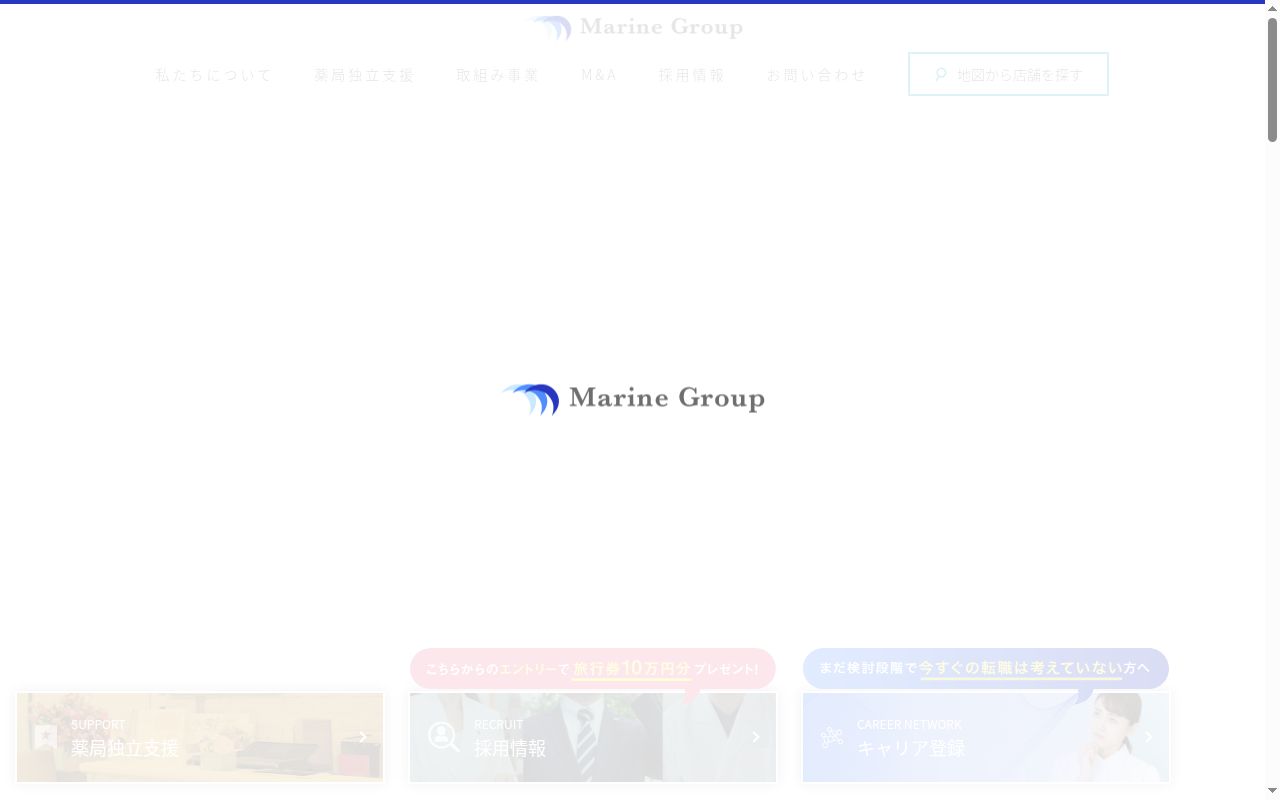1280x800 pixels.
Task: Click the pink 旅行券10万円分プレゼント bubble
Action: (x=593, y=669)
